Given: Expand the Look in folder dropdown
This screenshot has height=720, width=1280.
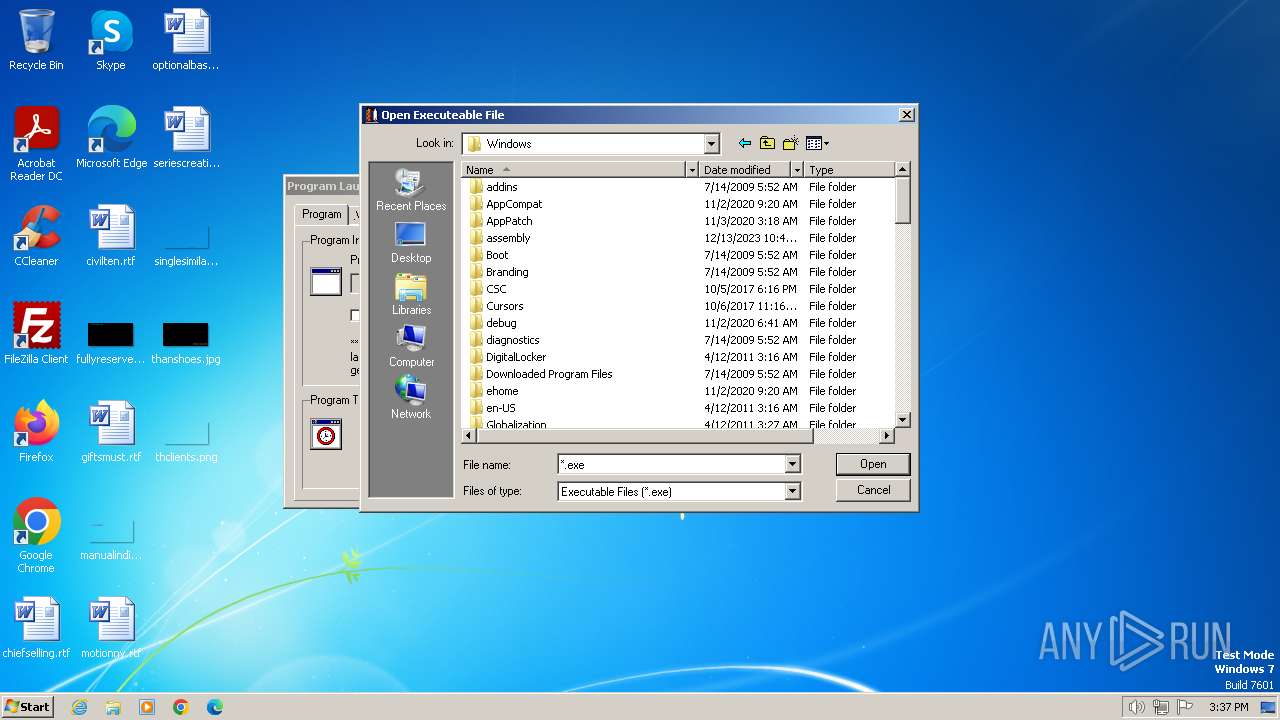Looking at the screenshot, I should coord(711,144).
